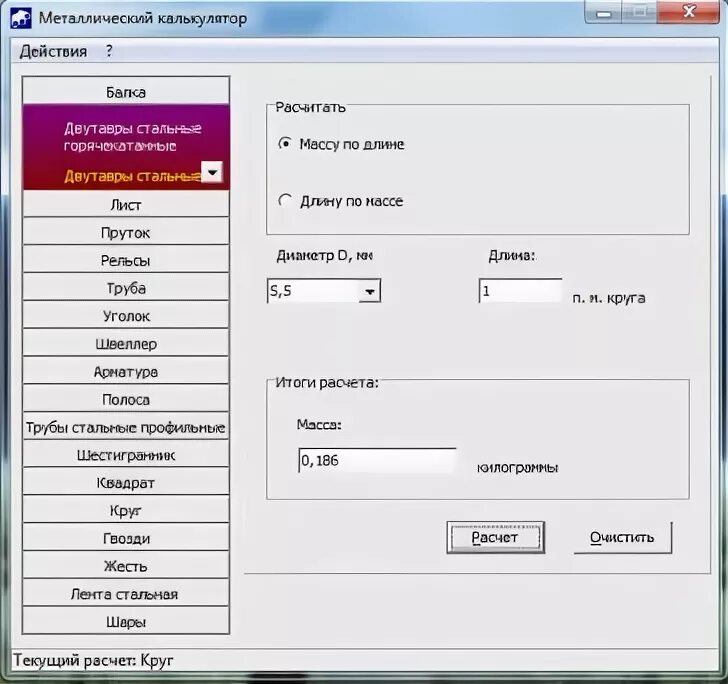
Task: Open the Лист category
Action: 126,205
